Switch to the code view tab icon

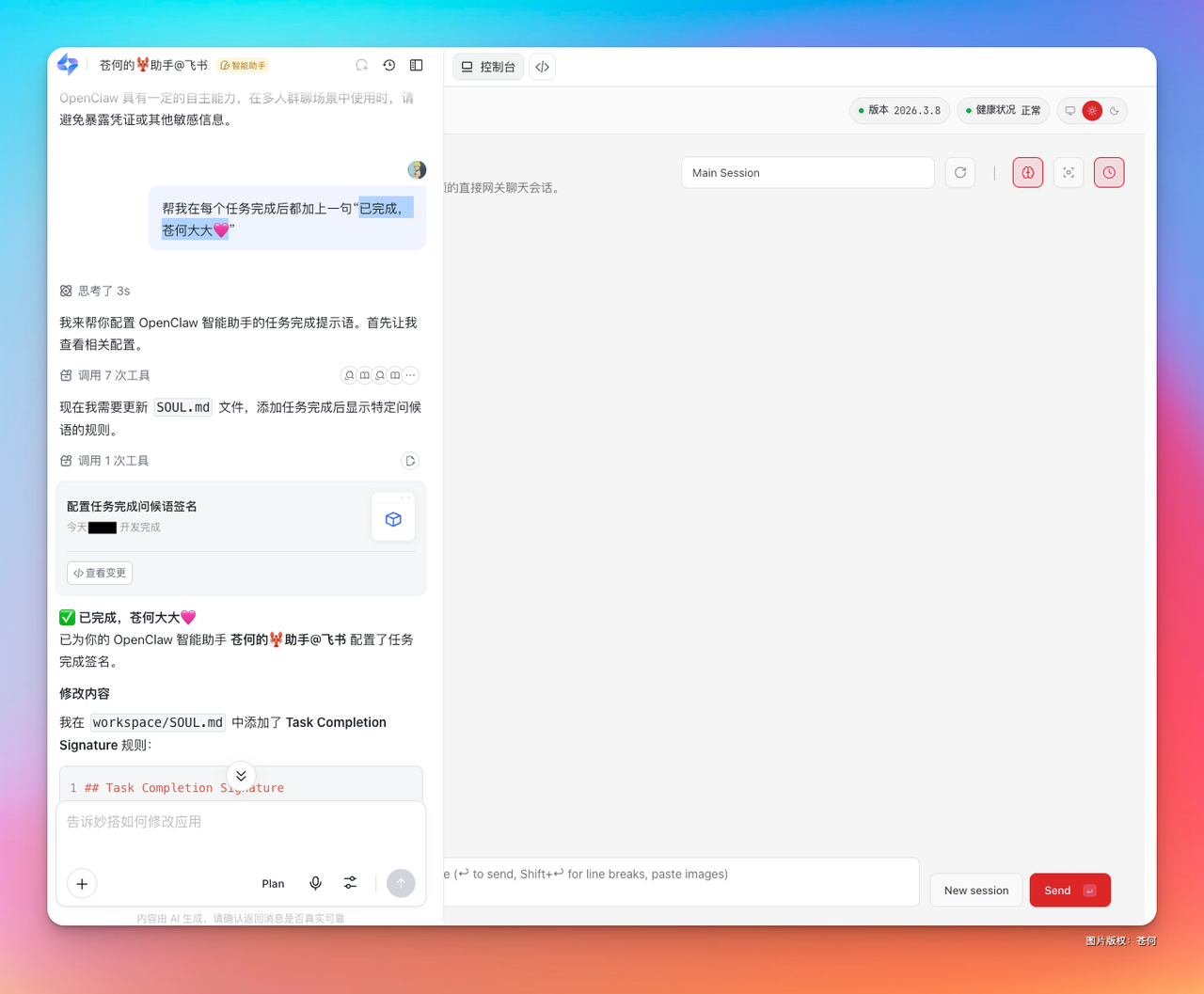tap(543, 67)
